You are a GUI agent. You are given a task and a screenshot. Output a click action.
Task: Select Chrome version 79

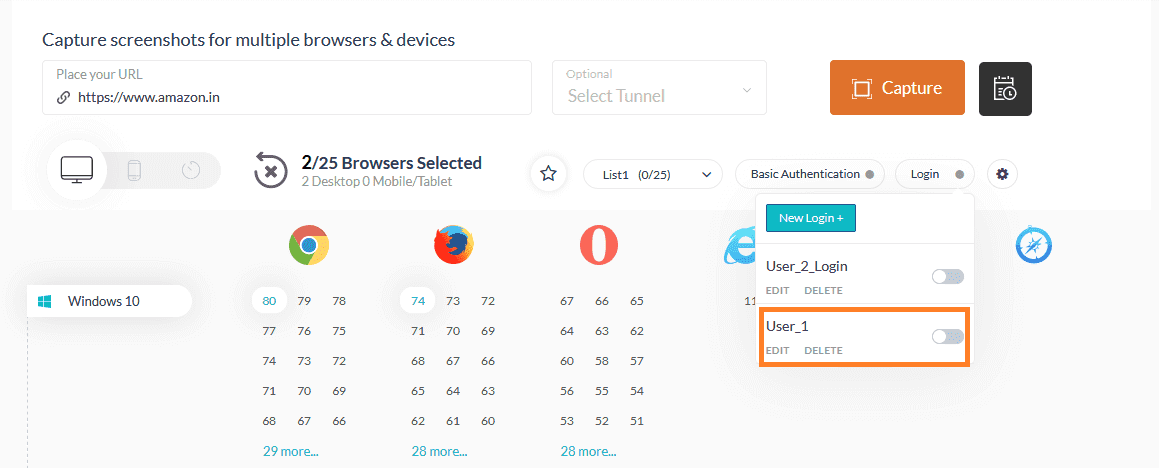pyautogui.click(x=304, y=301)
